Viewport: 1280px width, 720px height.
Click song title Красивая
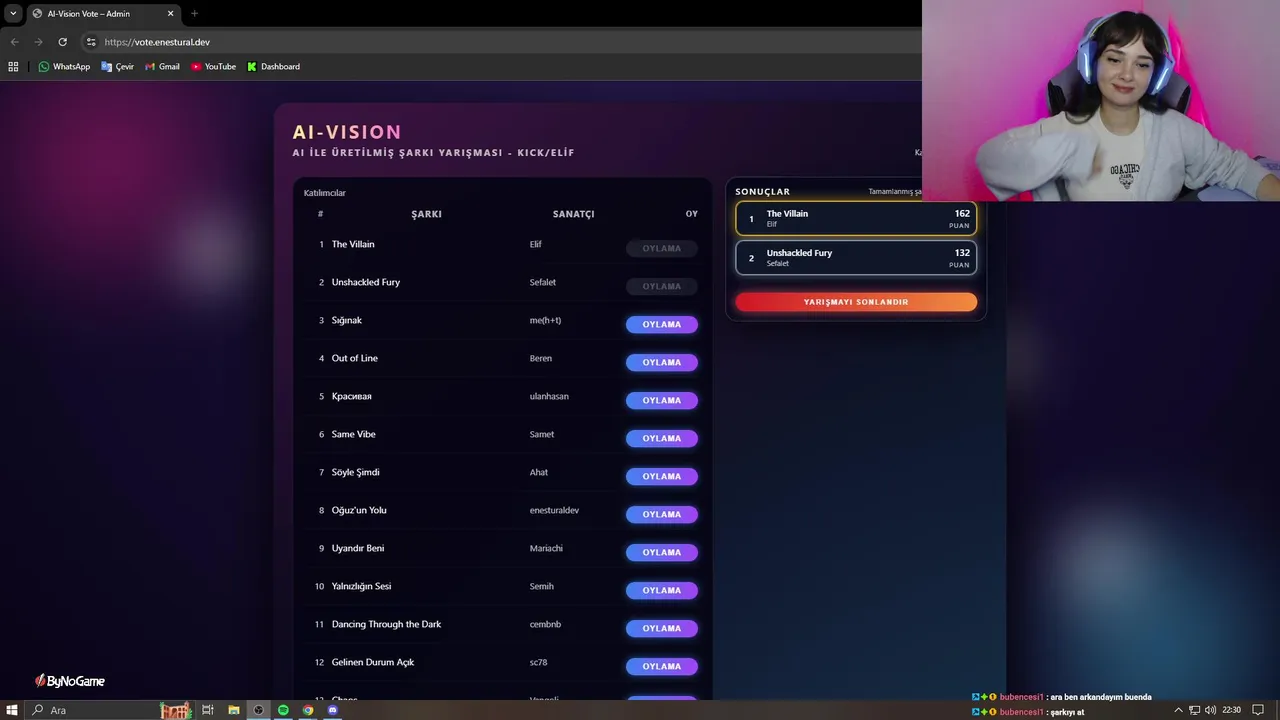tap(352, 396)
